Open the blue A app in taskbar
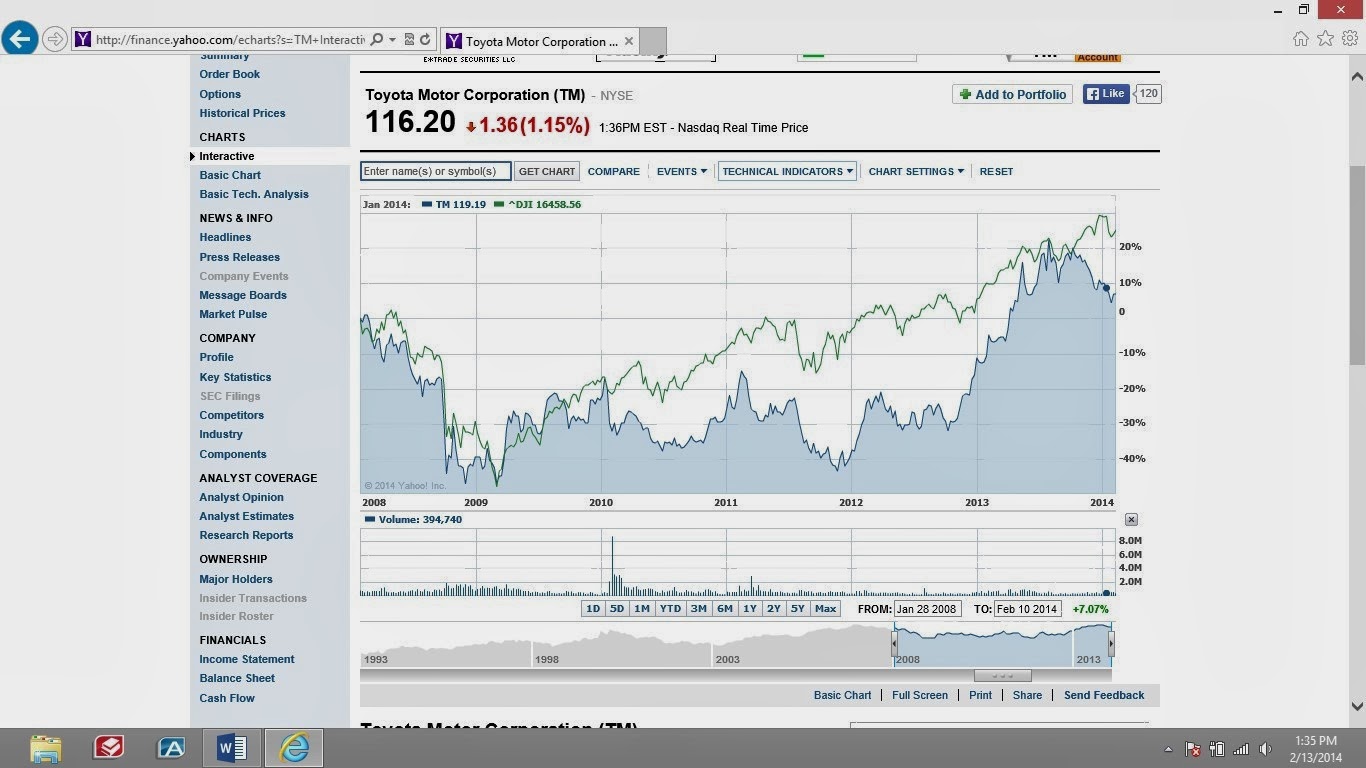The width and height of the screenshot is (1366, 768). 171,748
